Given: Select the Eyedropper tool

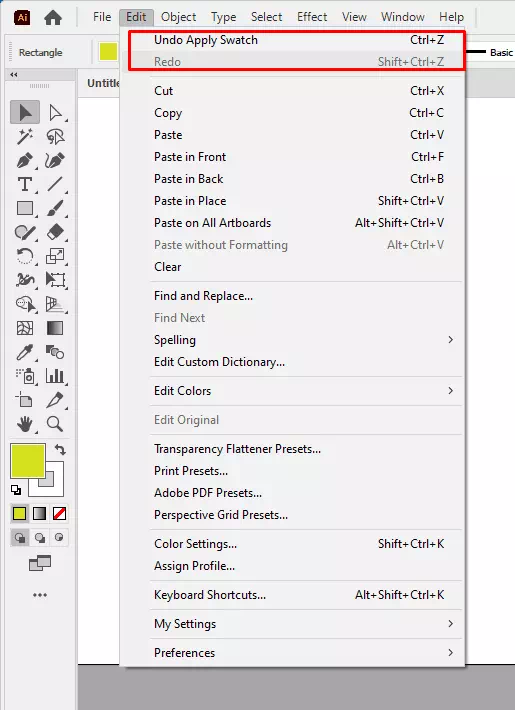Looking at the screenshot, I should tap(25, 352).
